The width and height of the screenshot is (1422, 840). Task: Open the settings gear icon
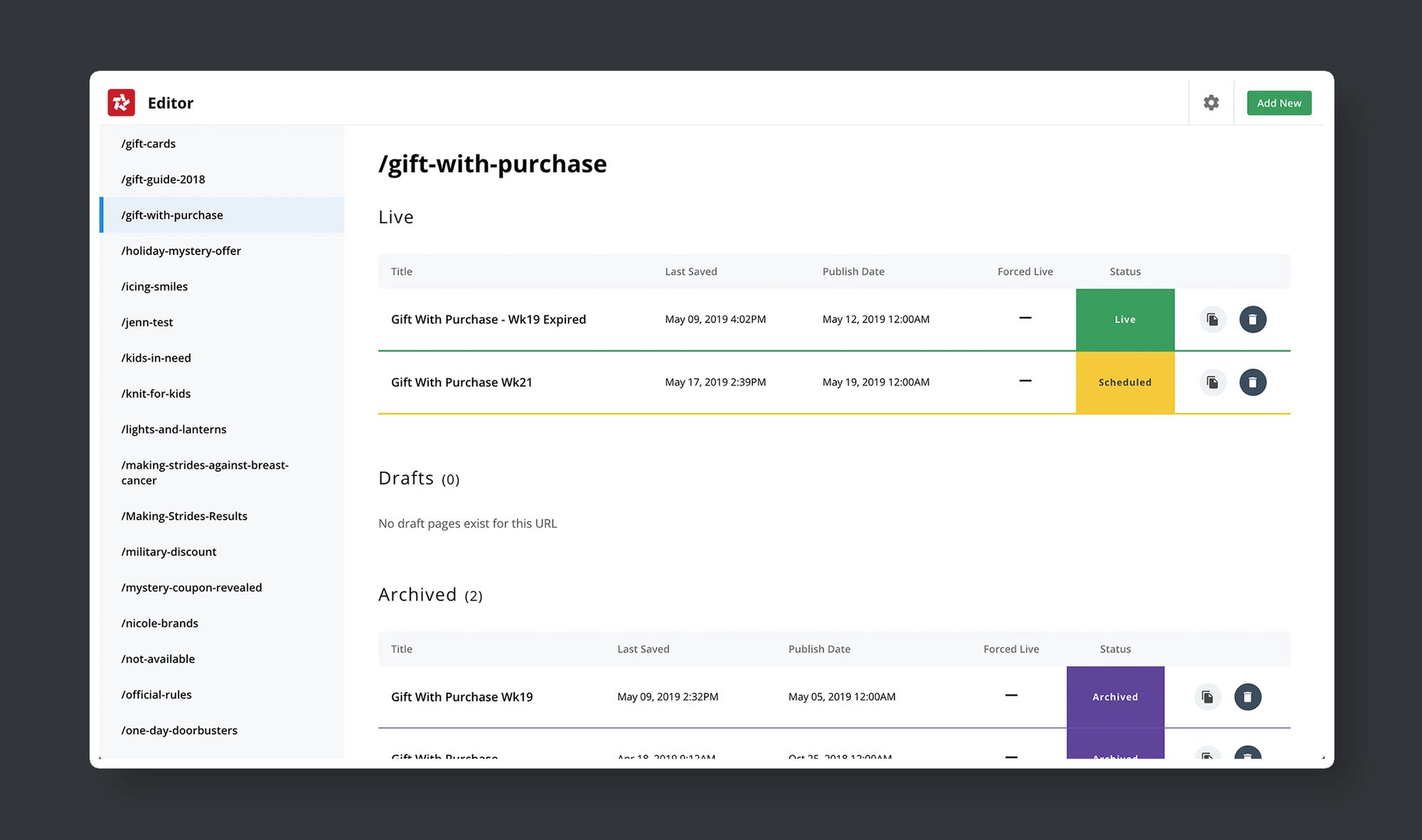point(1211,102)
